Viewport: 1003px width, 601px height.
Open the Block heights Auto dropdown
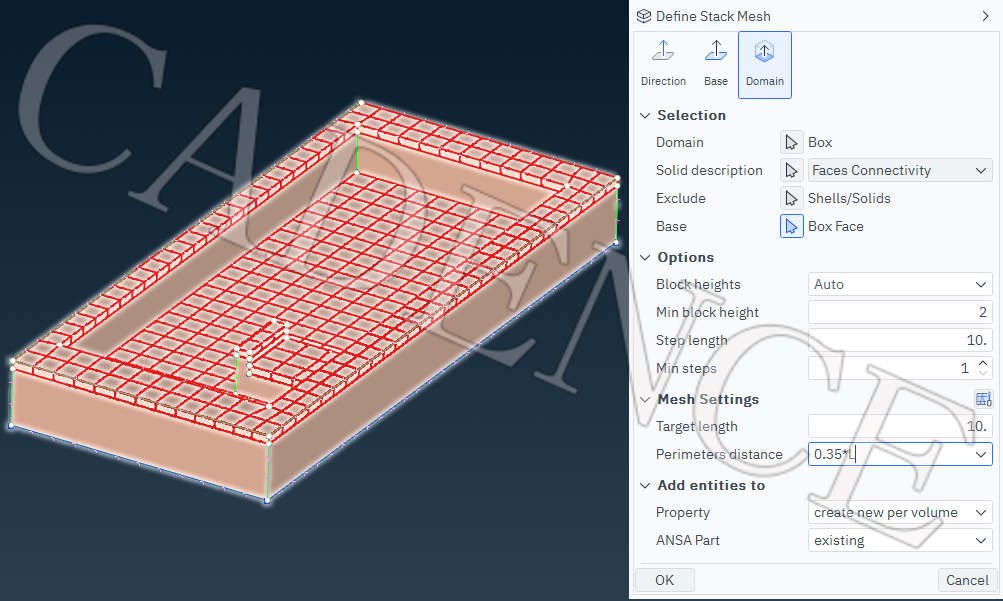coord(900,284)
